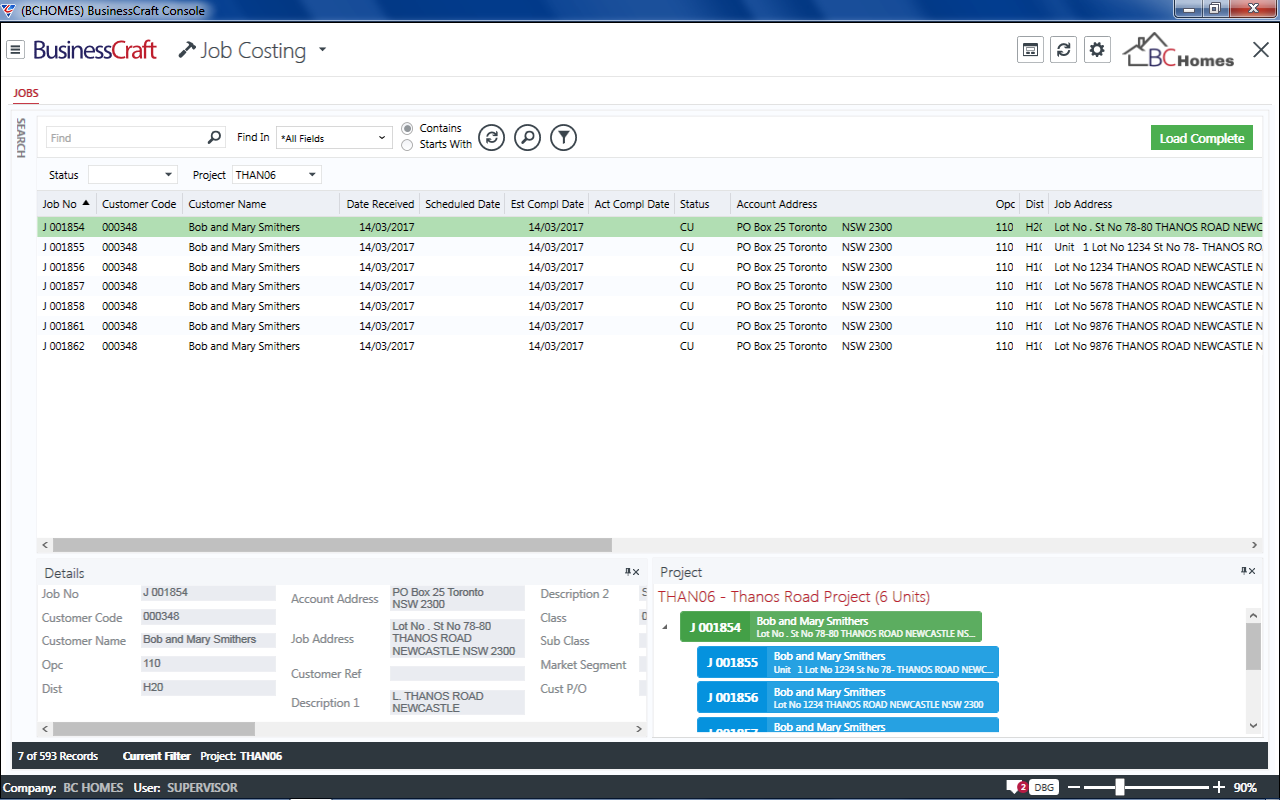Image resolution: width=1280 pixels, height=800 pixels.
Task: Click the zoom out minus icon
Action: (1074, 787)
